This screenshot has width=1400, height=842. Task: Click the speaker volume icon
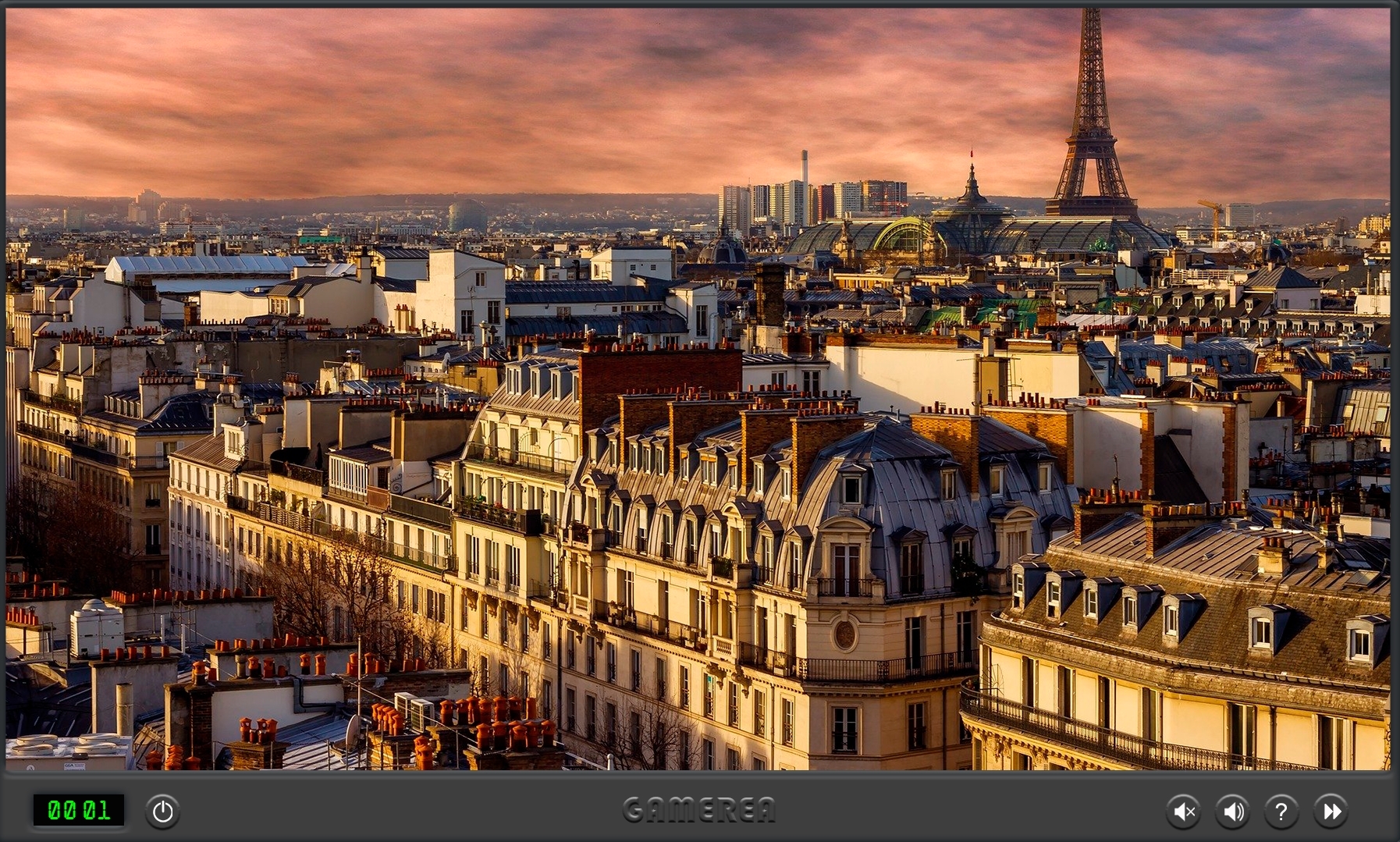coord(1233,812)
